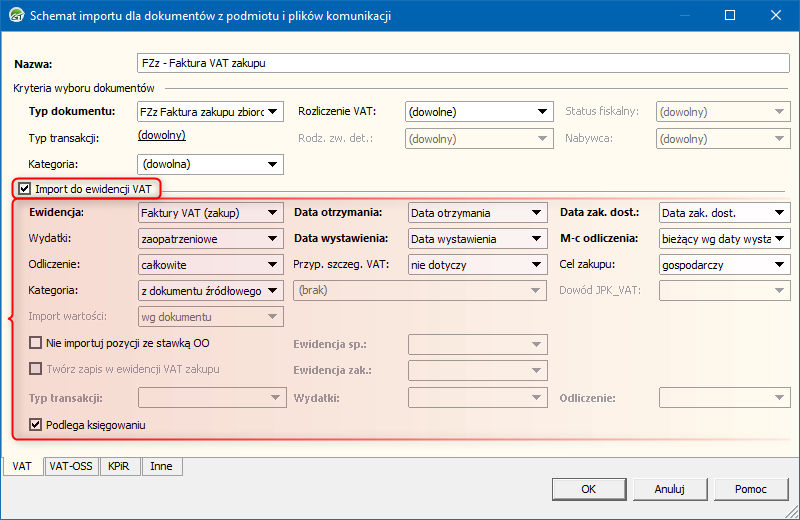
Task: Uncheck Podlega księgowaniu checkbox
Action: (x=35, y=425)
